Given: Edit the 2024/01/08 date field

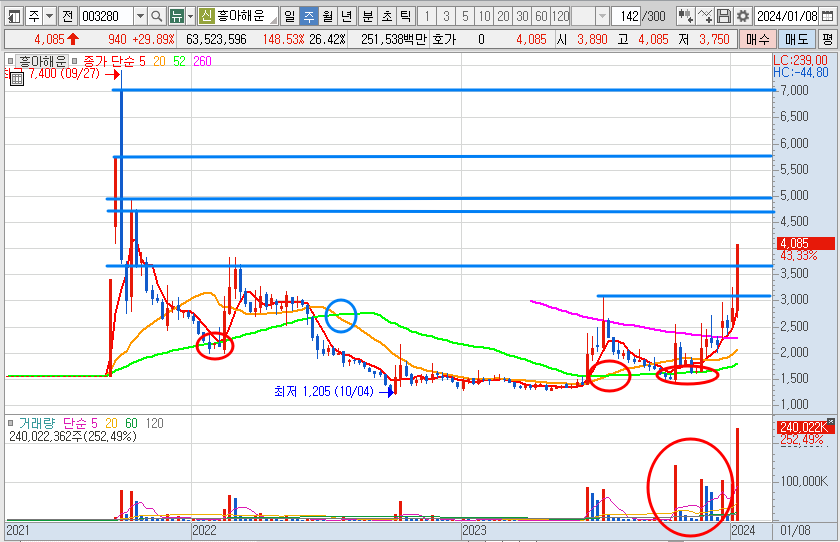Looking at the screenshot, I should point(788,17).
